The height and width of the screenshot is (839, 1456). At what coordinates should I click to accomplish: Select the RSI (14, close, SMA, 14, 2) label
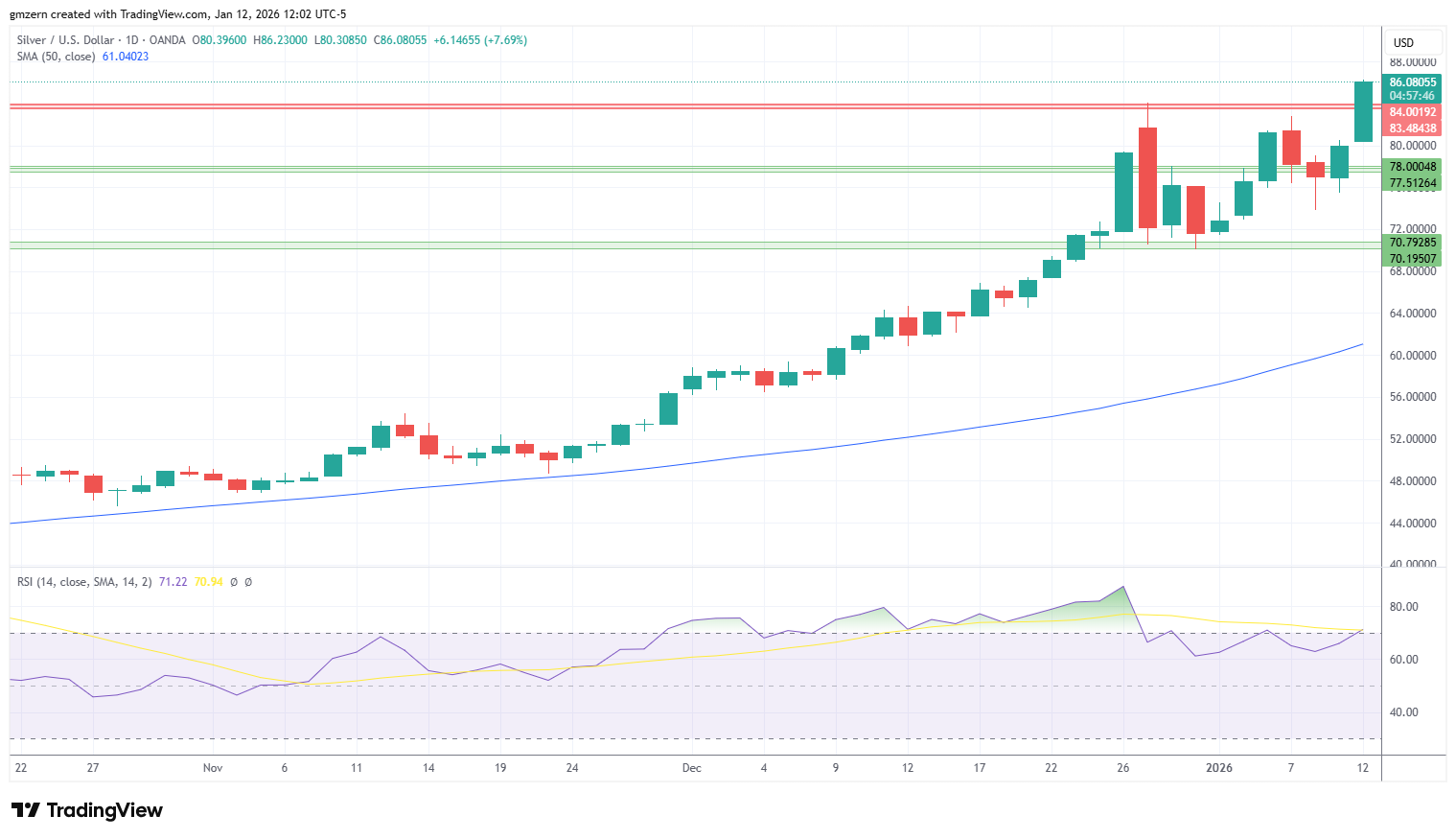click(84, 582)
